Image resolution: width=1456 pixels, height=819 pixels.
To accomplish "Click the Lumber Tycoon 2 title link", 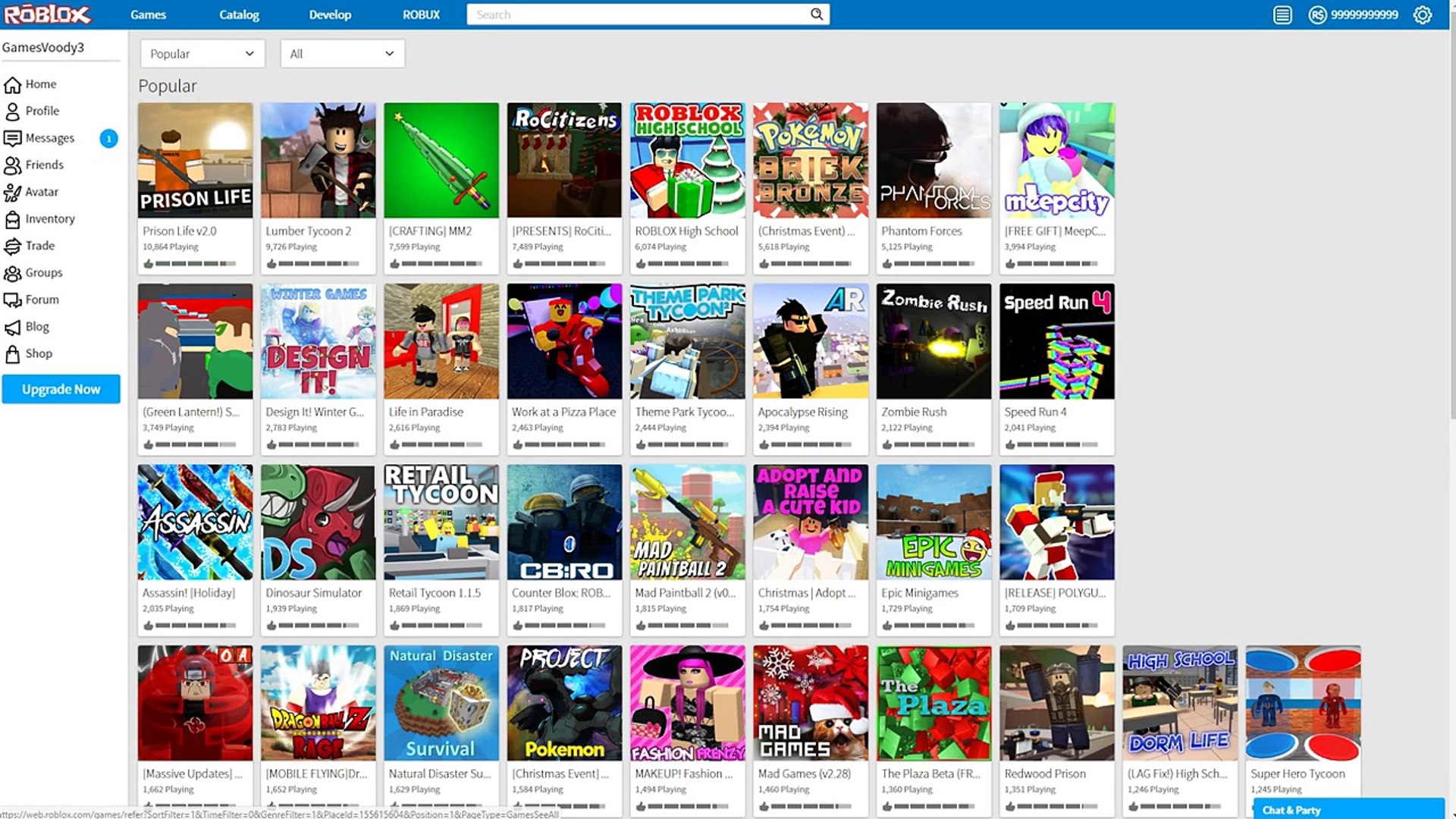I will (x=308, y=231).
